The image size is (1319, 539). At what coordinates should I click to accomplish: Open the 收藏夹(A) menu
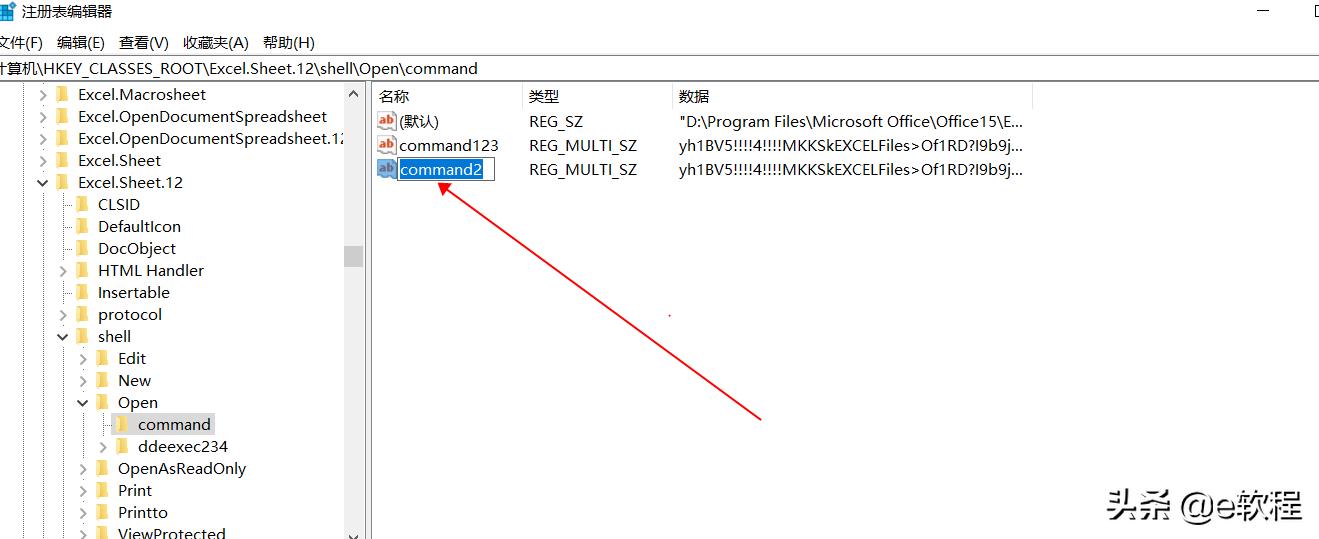click(x=216, y=42)
